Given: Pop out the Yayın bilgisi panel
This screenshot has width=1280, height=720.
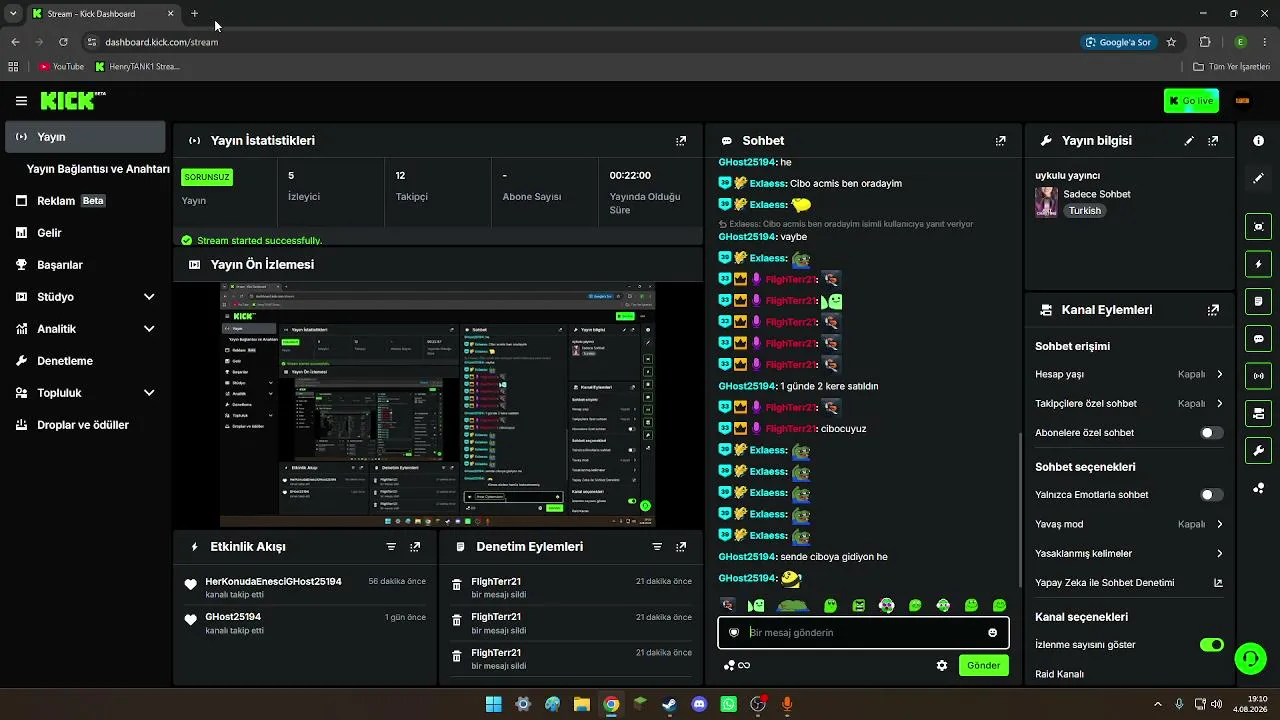Looking at the screenshot, I should [x=1213, y=141].
